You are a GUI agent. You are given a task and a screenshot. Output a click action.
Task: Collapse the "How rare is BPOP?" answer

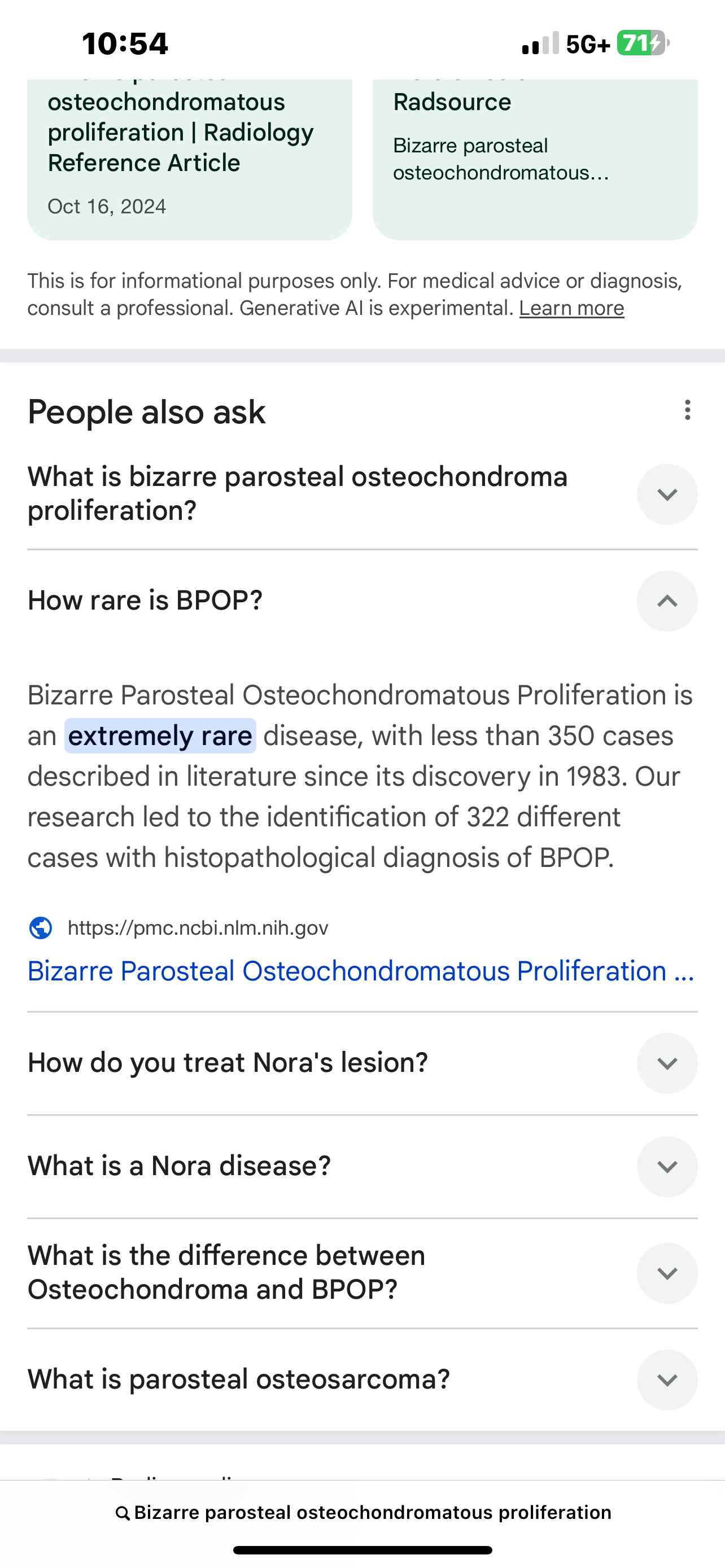667,601
